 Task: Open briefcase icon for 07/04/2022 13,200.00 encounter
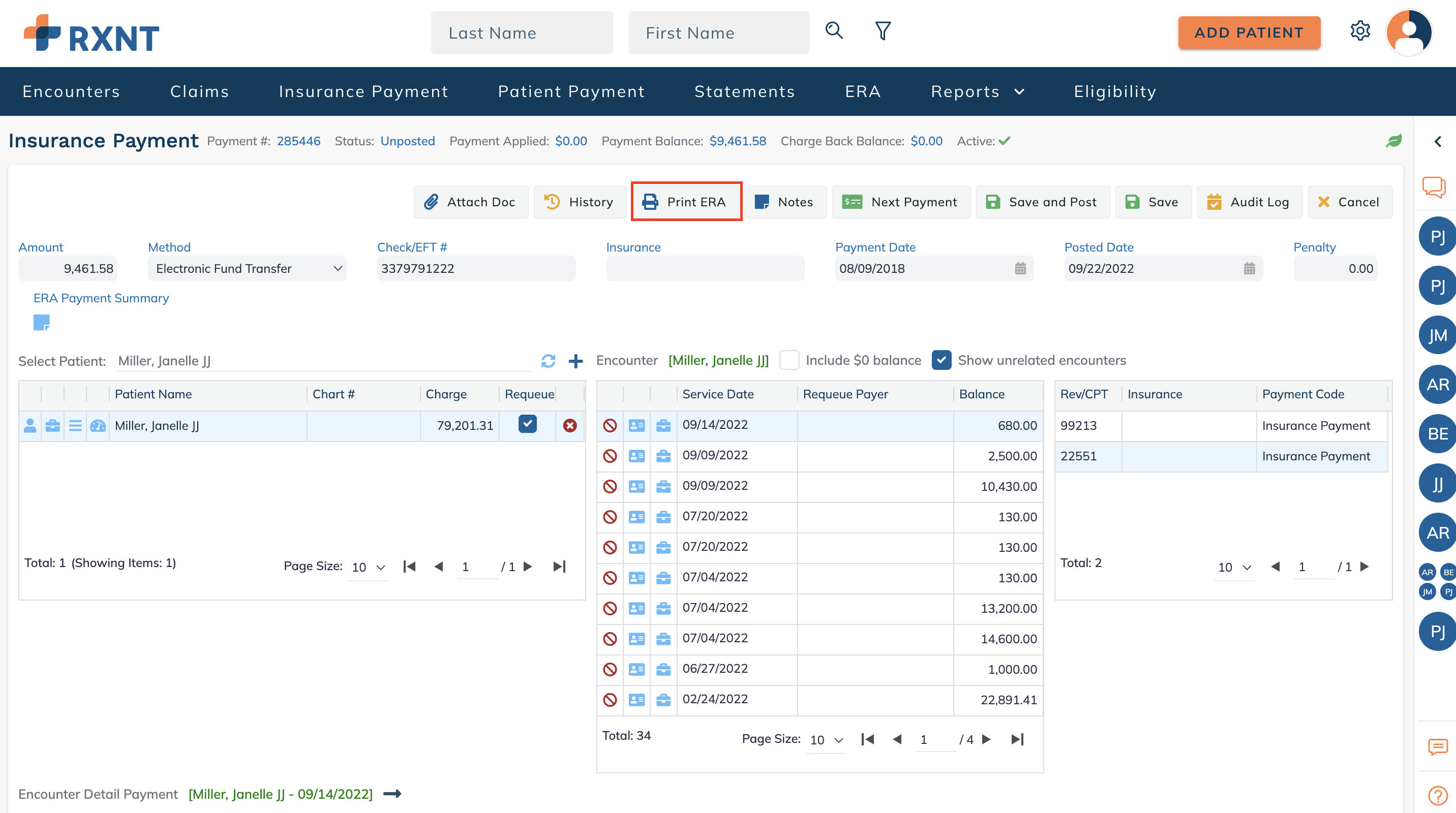click(x=663, y=609)
